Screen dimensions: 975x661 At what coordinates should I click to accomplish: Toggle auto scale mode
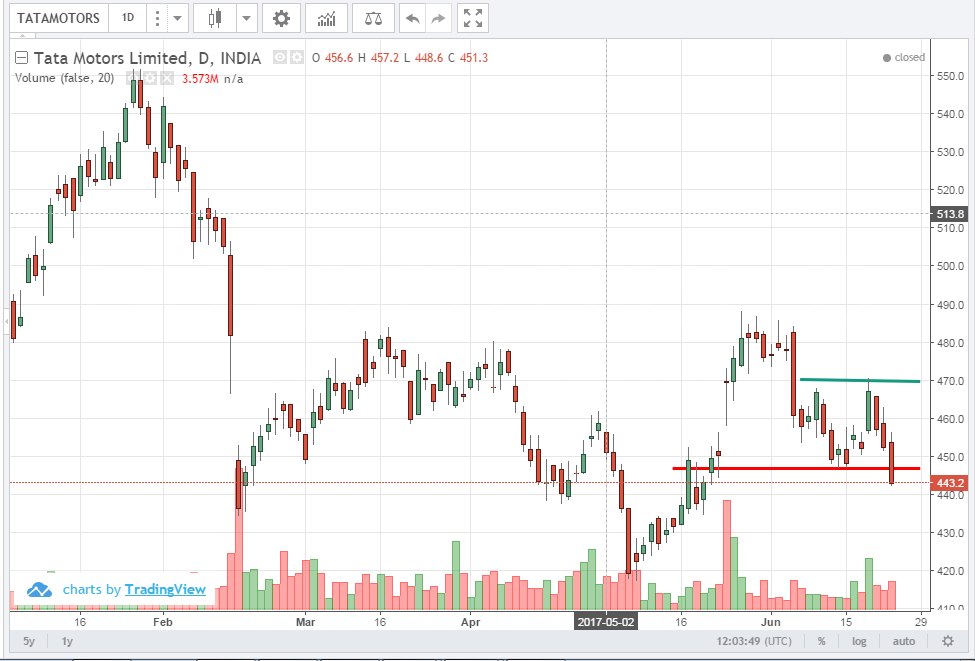click(903, 641)
